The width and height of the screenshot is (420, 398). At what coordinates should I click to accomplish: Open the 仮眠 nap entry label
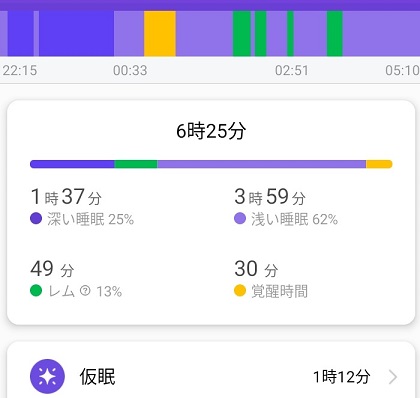(x=97, y=377)
